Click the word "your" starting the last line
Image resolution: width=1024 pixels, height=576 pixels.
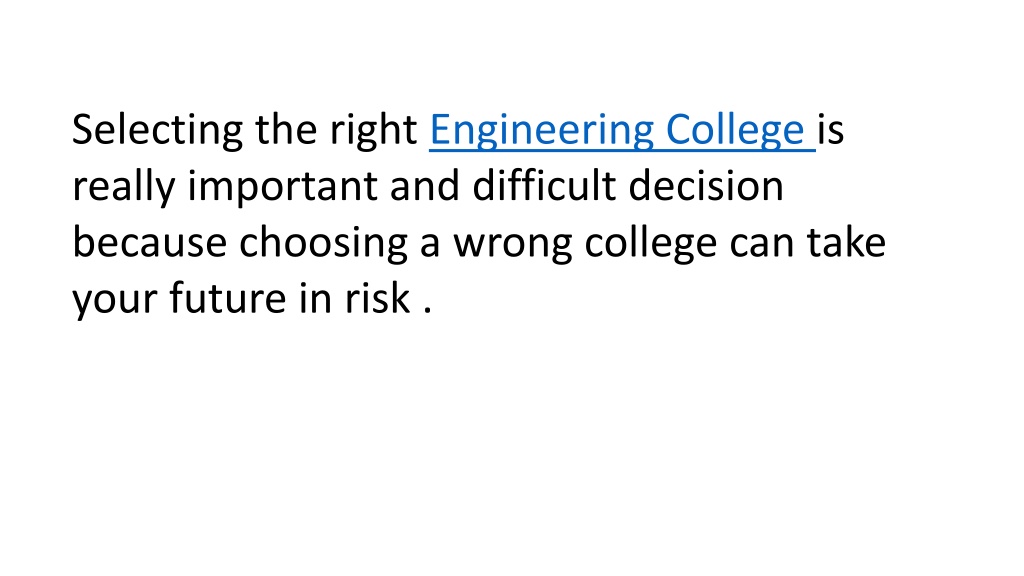pyautogui.click(x=115, y=300)
